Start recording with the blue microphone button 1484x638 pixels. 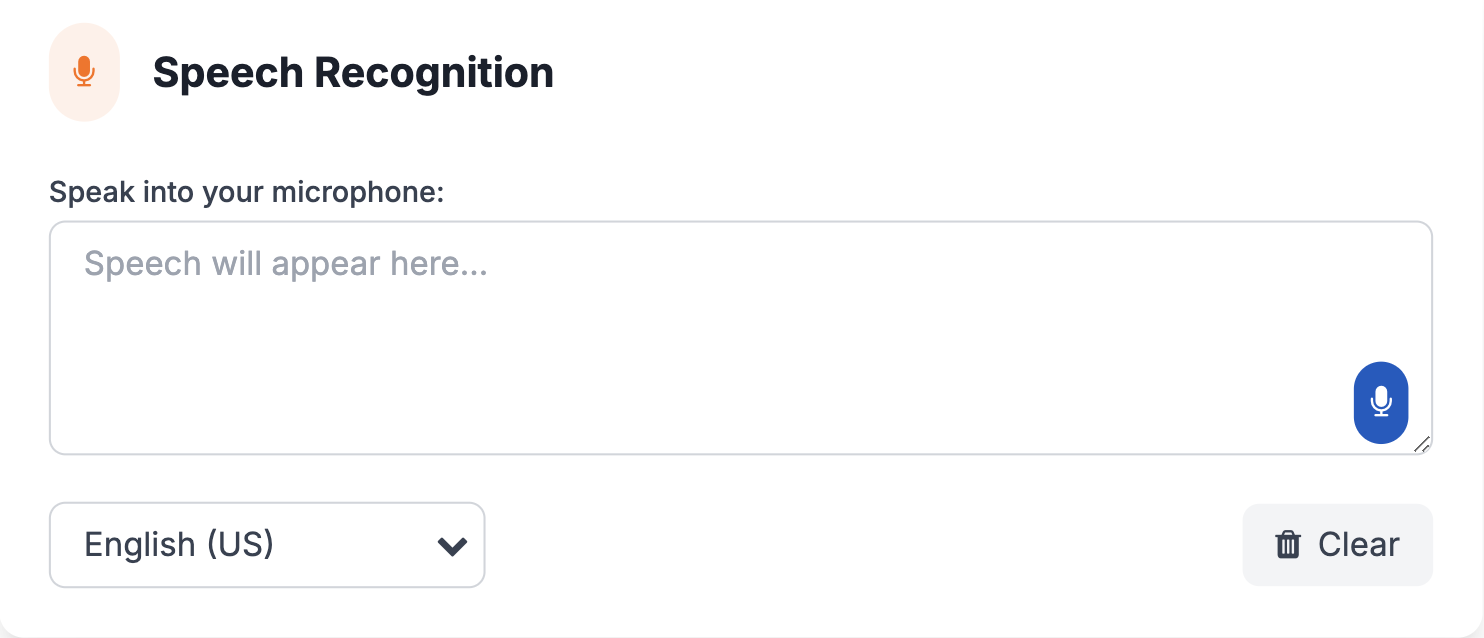1380,402
